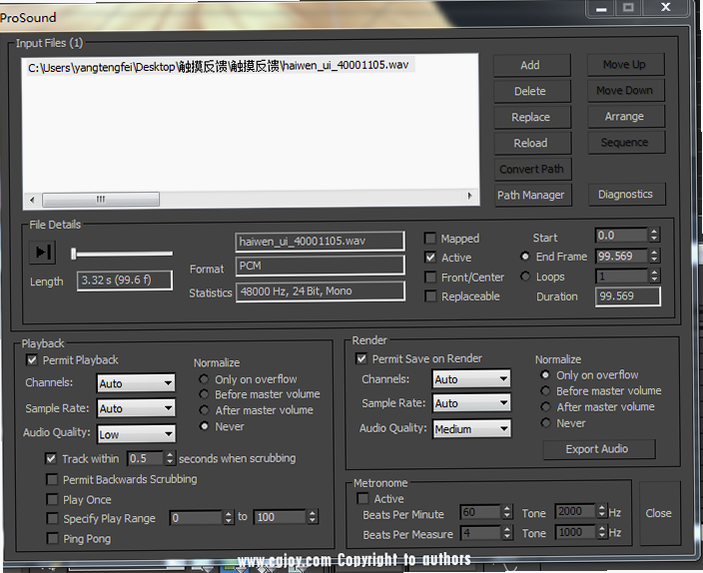Click the Start field spinner arrows
The height and width of the screenshot is (573, 703).
click(x=654, y=235)
